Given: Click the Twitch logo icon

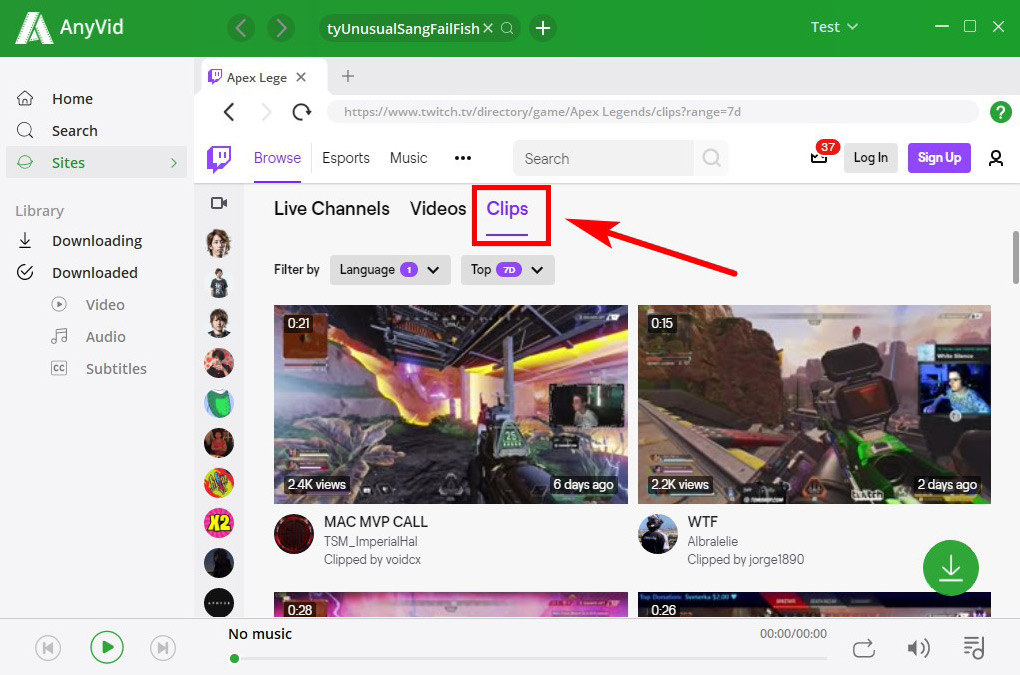Looking at the screenshot, I should click(219, 158).
